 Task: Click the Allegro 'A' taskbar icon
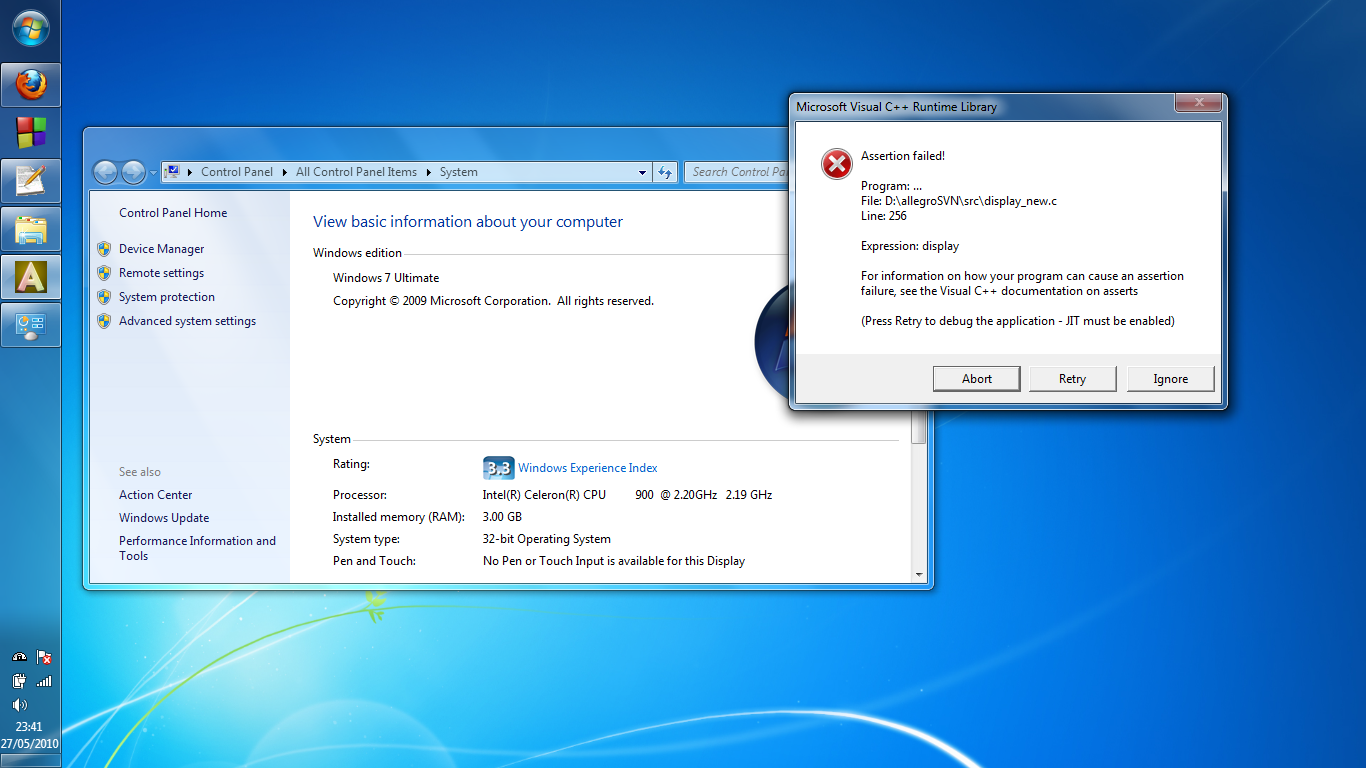(x=31, y=277)
